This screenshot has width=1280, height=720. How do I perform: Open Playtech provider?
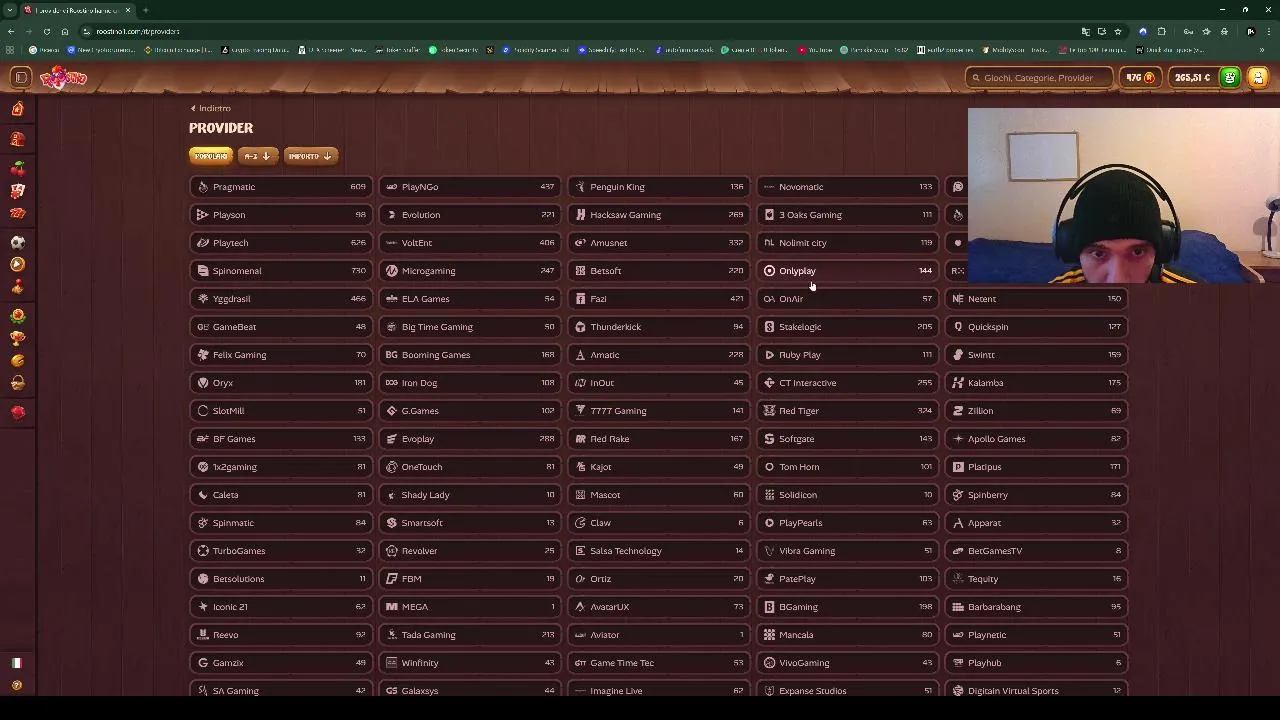click(280, 243)
